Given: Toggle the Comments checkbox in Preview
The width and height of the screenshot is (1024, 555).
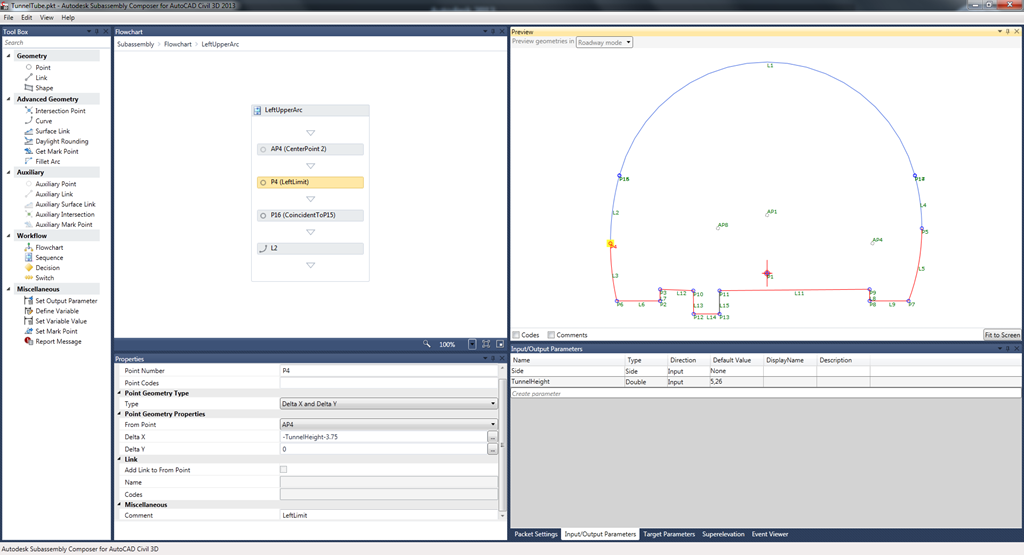Looking at the screenshot, I should [x=551, y=335].
